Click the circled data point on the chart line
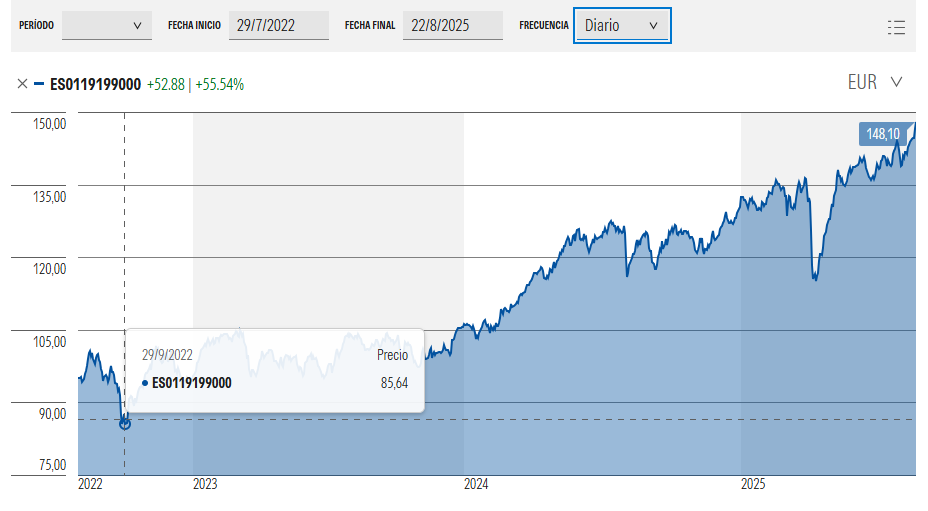Viewport: 928px width, 511px height. [125, 423]
